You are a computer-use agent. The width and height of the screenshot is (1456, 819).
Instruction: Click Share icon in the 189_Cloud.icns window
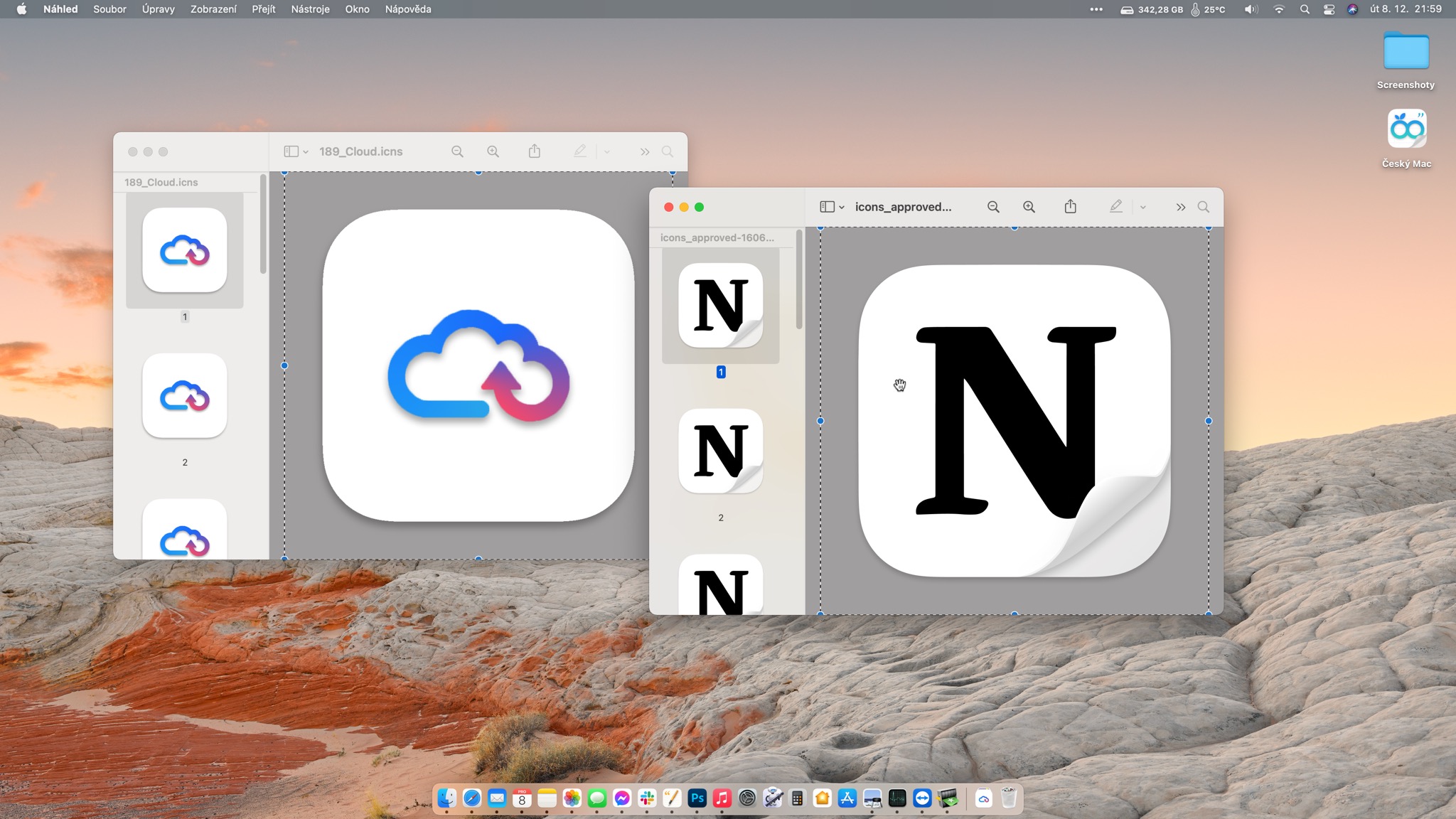click(x=535, y=151)
